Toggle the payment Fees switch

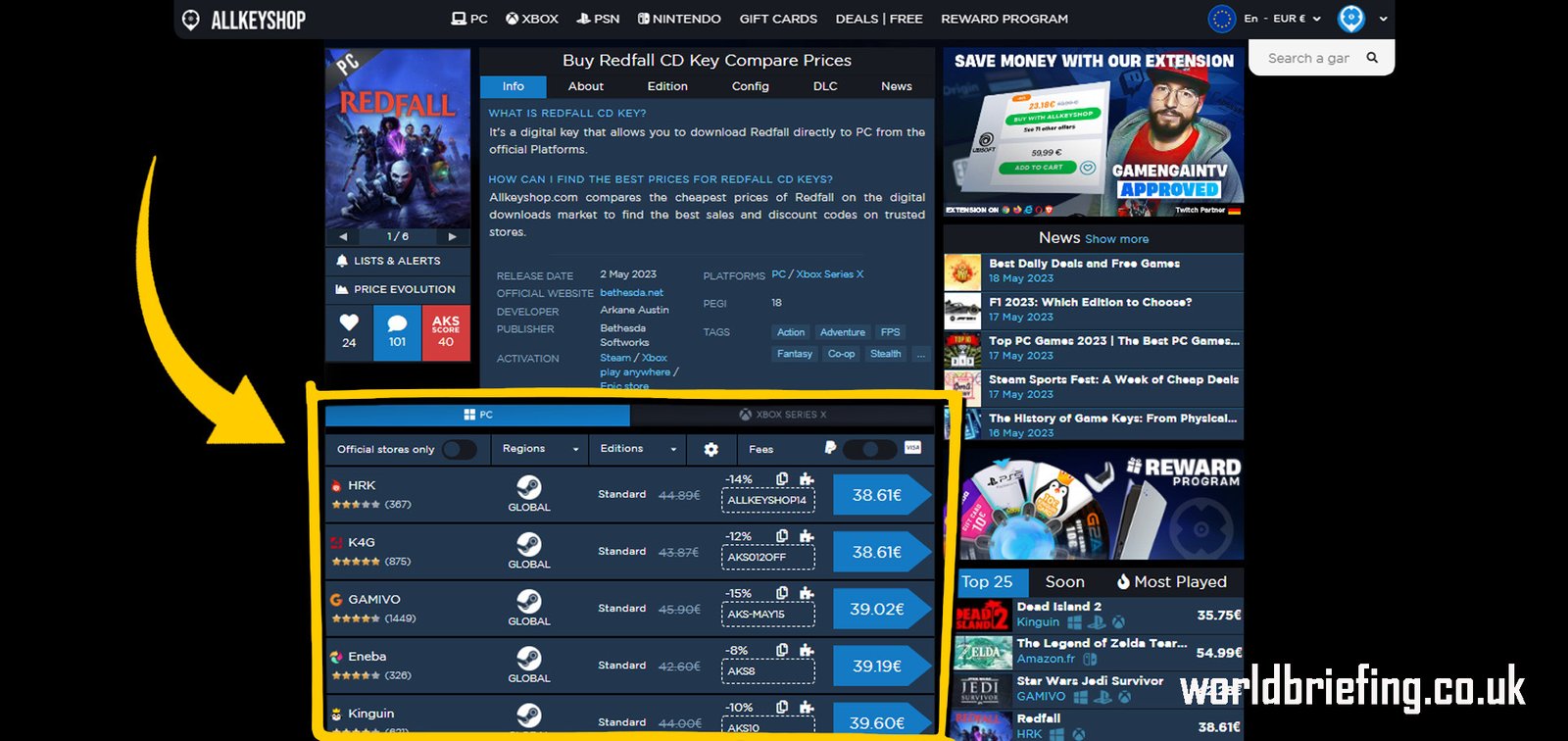pyautogui.click(x=869, y=449)
